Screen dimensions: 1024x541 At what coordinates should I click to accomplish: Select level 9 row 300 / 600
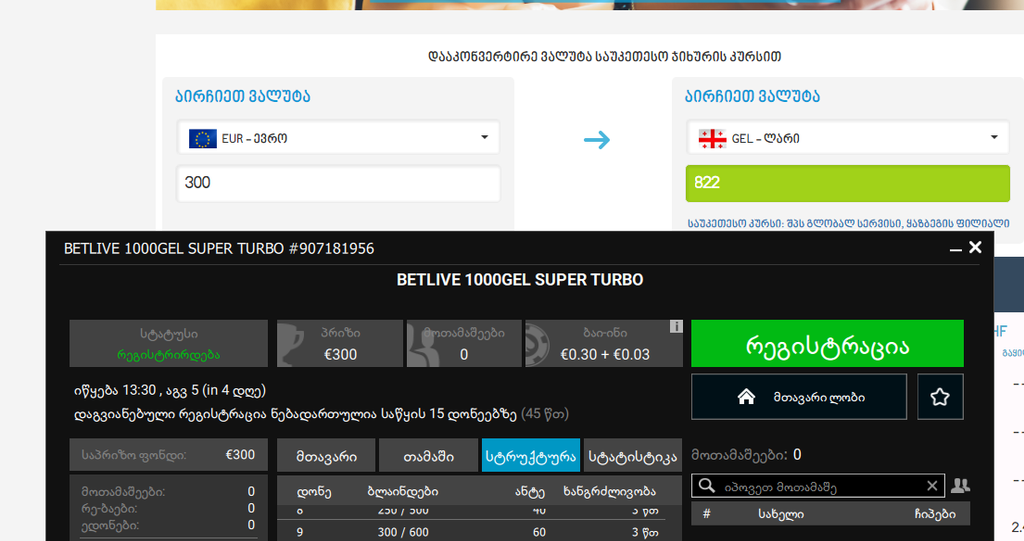471,532
